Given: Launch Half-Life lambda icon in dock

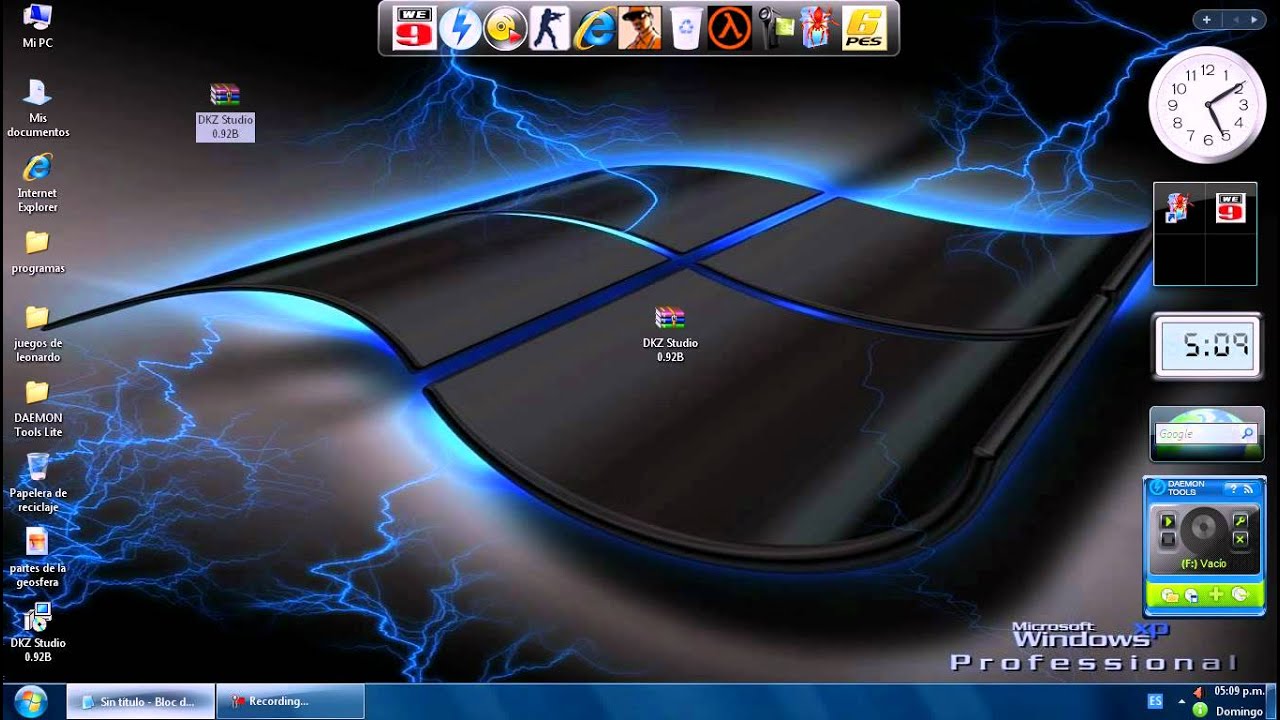Looking at the screenshot, I should [x=729, y=28].
